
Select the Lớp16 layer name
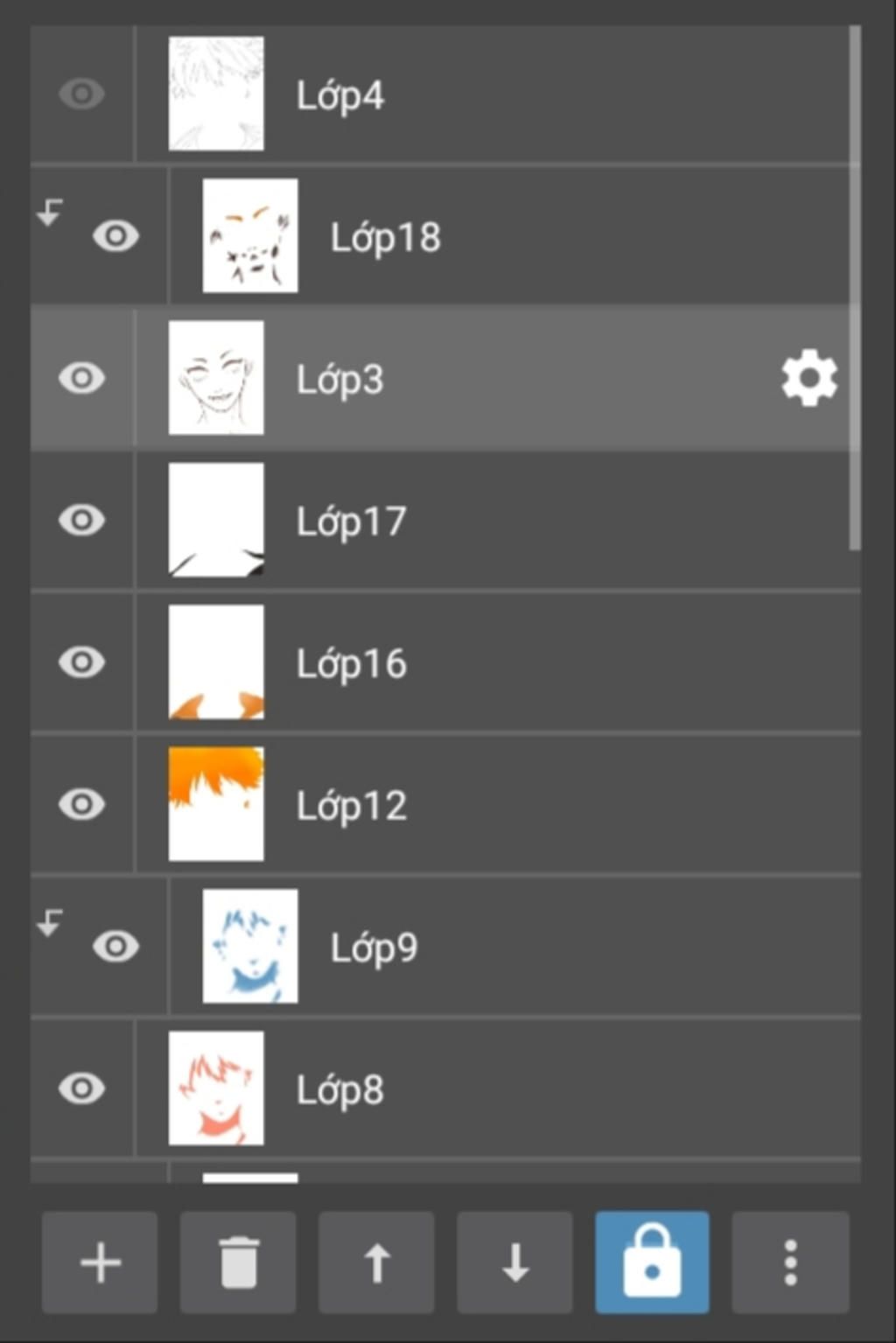(352, 664)
